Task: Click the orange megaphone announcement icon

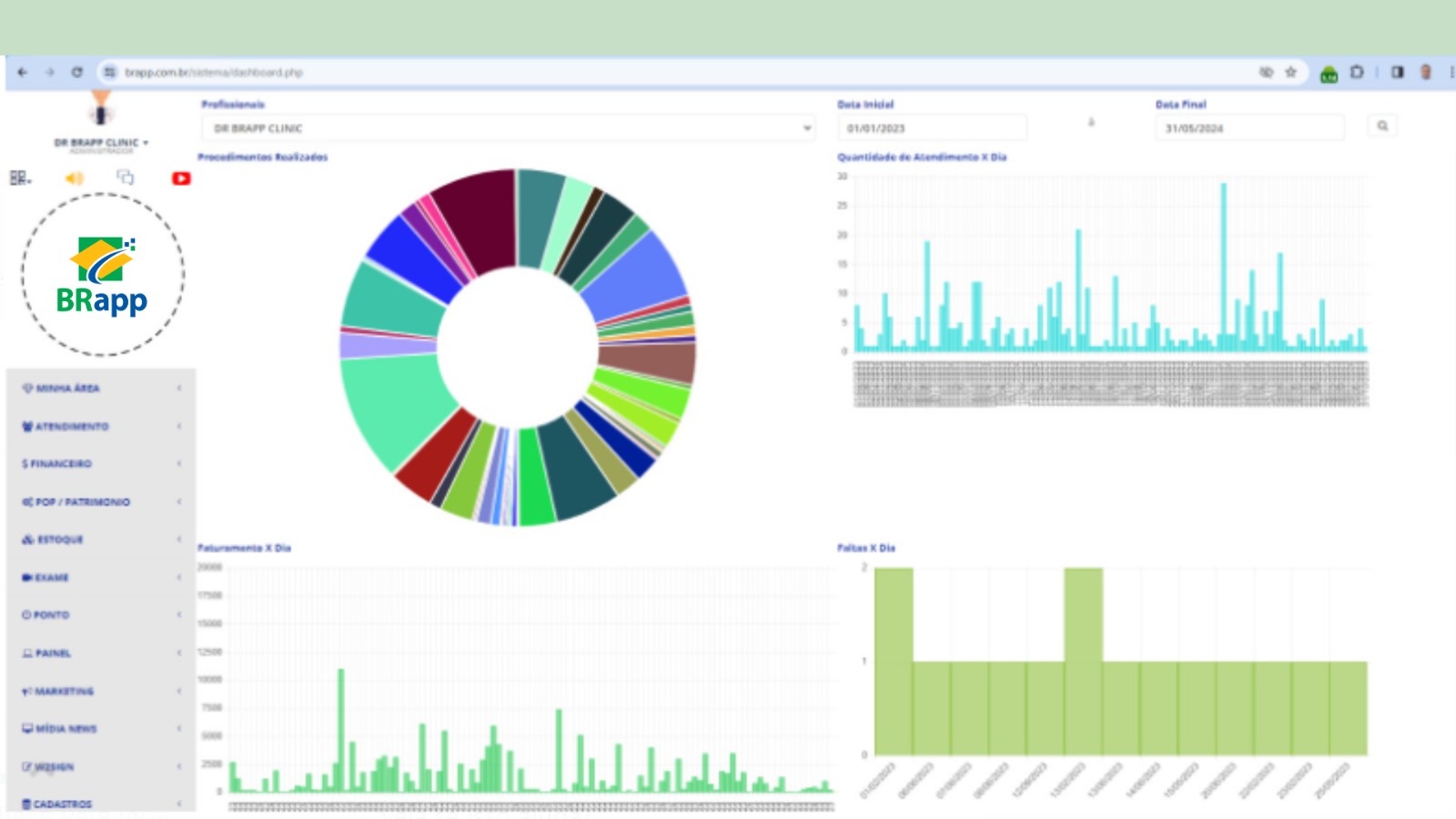Action: (74, 178)
